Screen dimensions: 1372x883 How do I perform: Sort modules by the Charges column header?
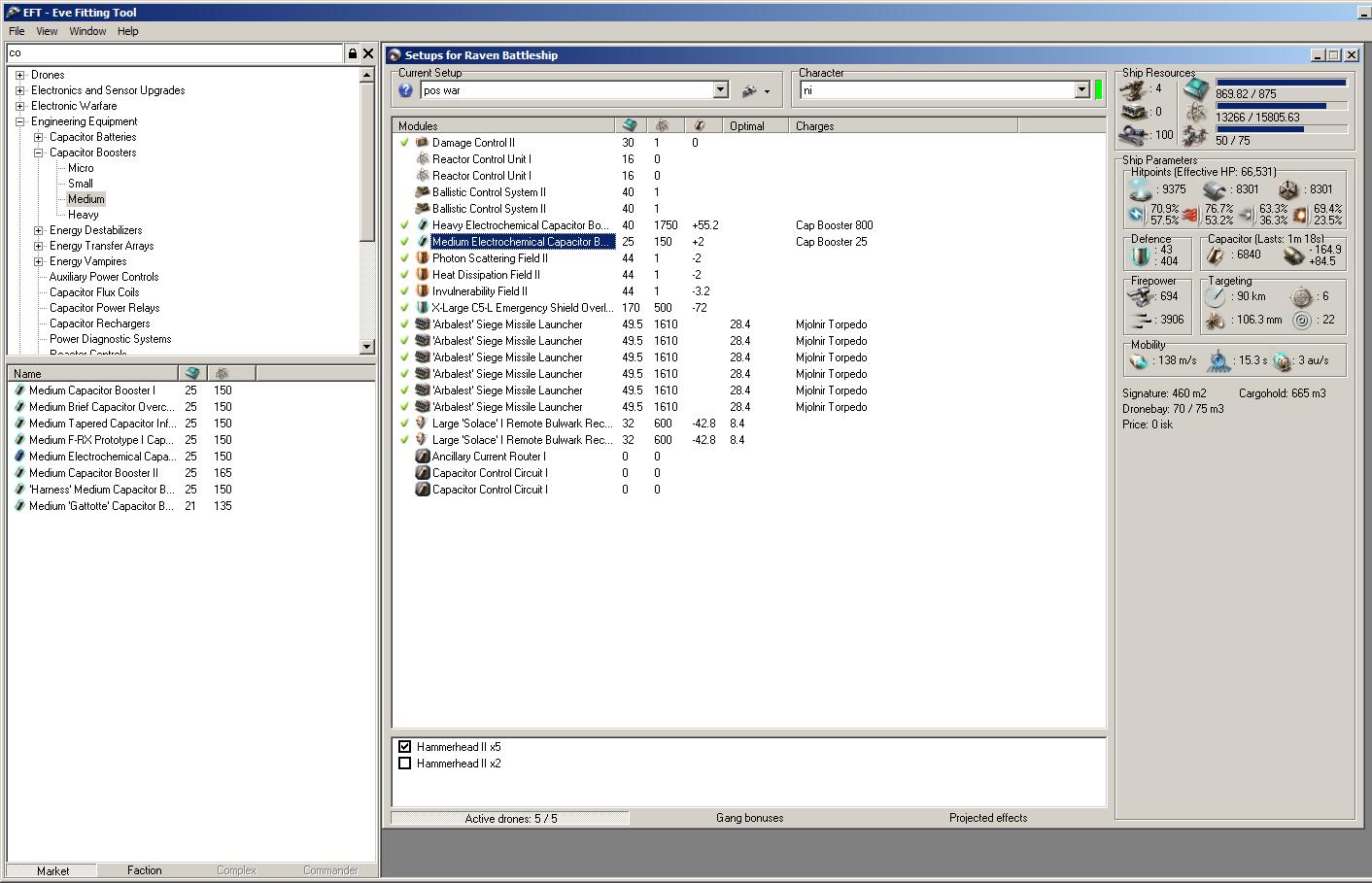click(x=903, y=125)
